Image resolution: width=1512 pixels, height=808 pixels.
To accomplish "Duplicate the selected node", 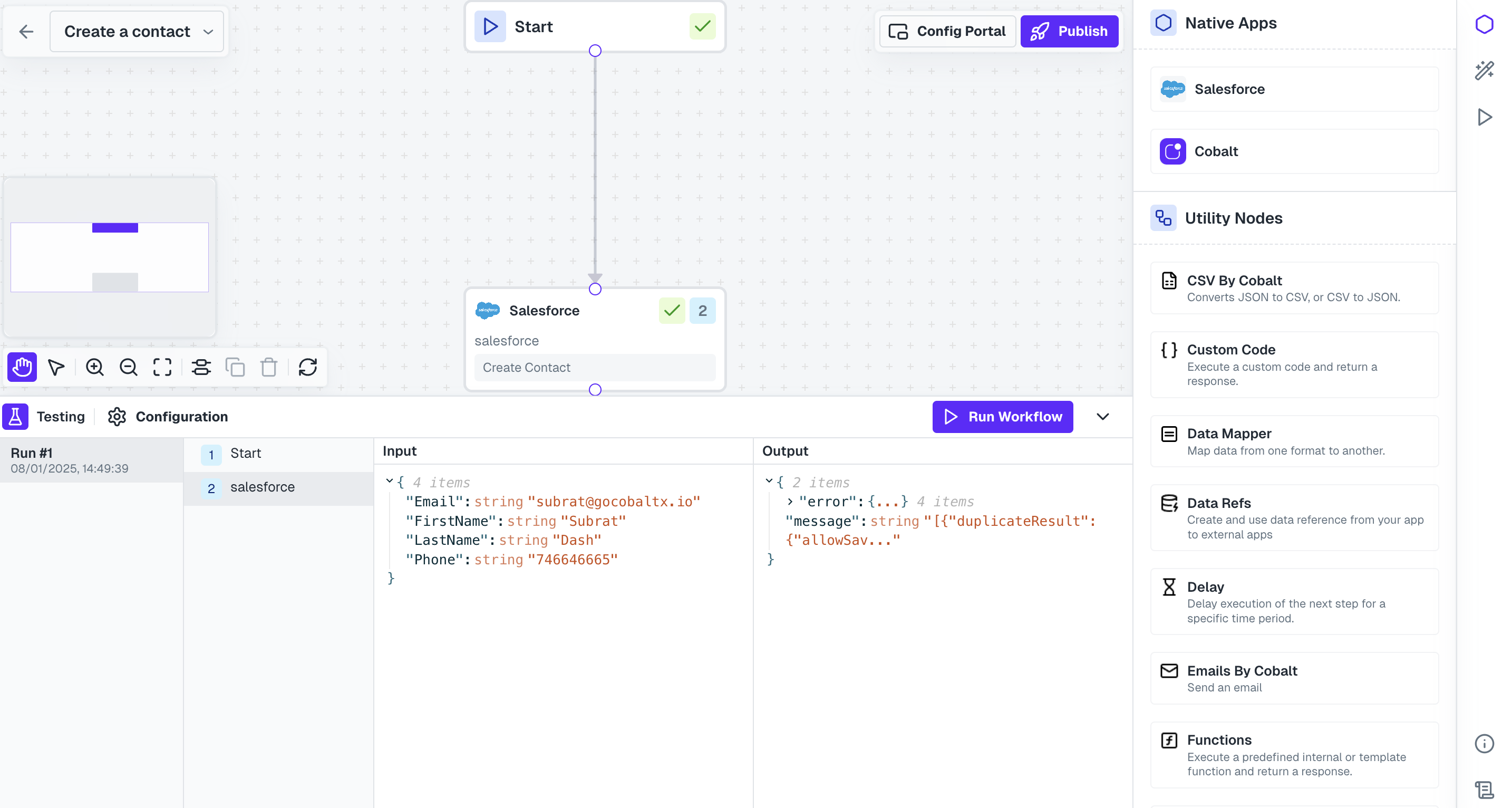I will pyautogui.click(x=236, y=368).
